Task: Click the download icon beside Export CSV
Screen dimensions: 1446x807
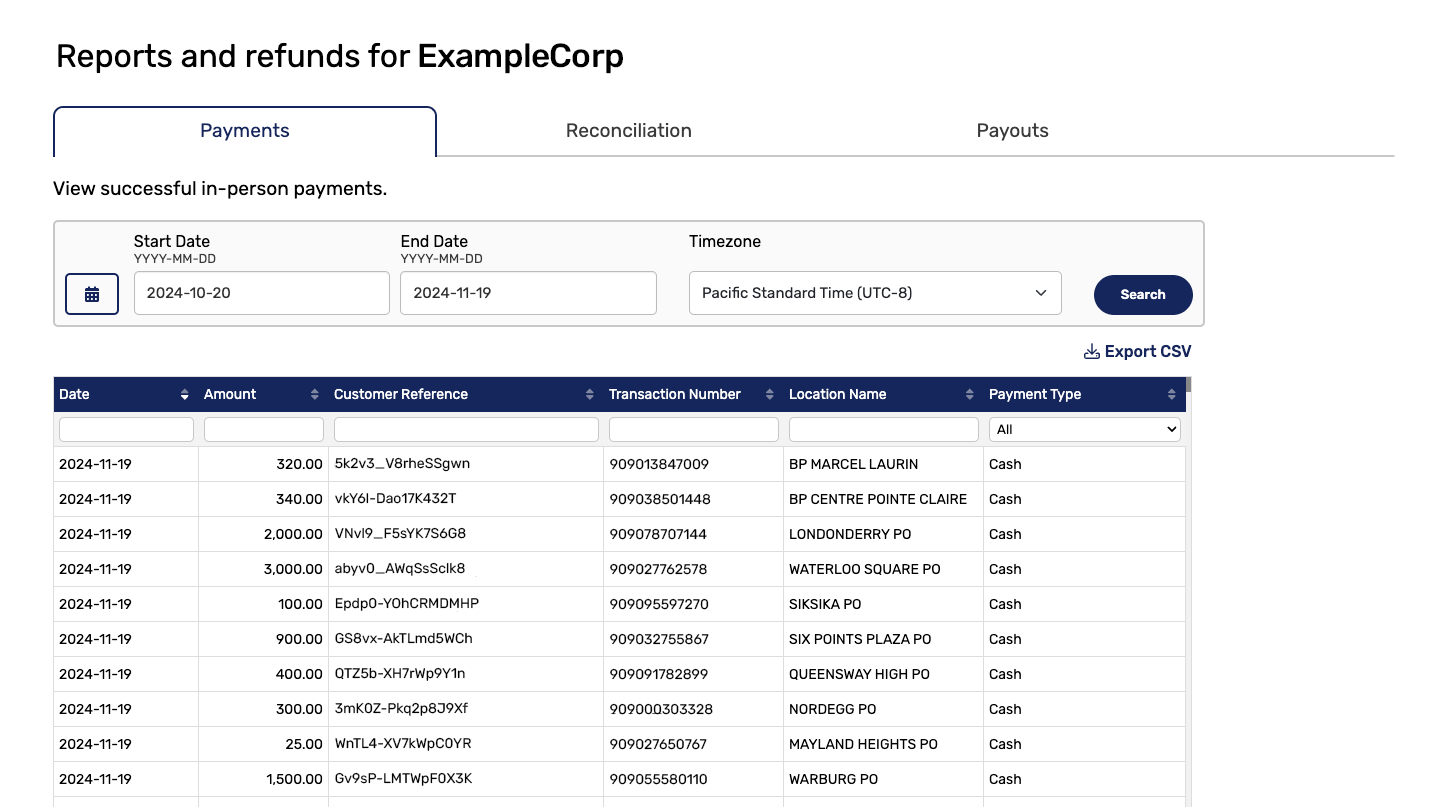Action: click(1090, 351)
